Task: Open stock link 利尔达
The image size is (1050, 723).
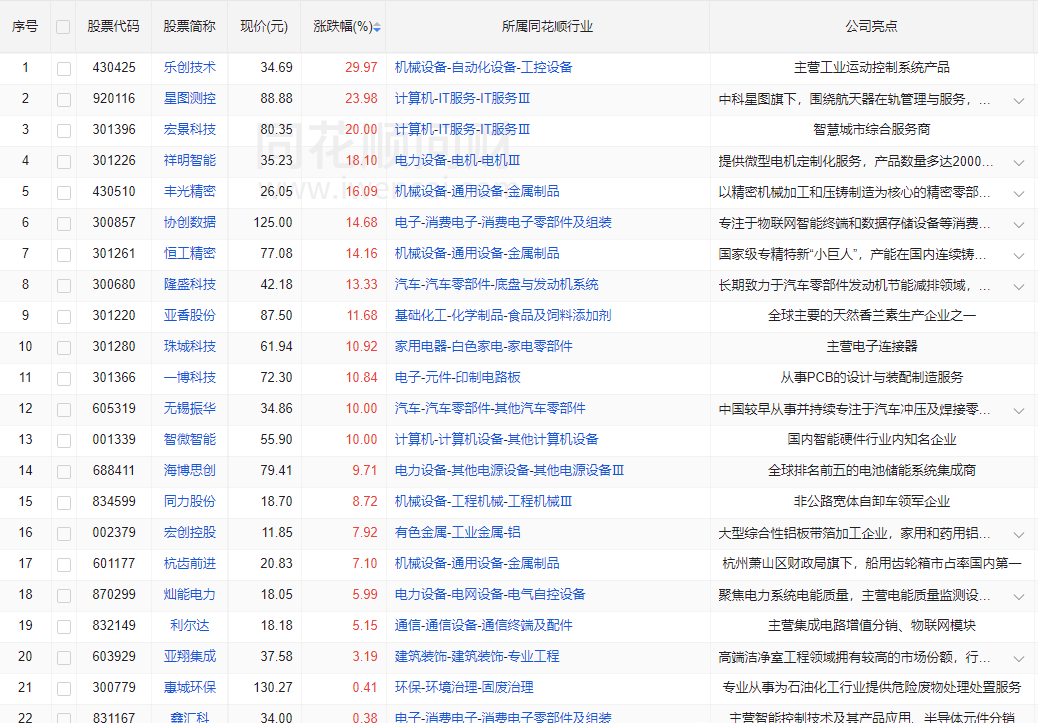Action: coord(190,625)
